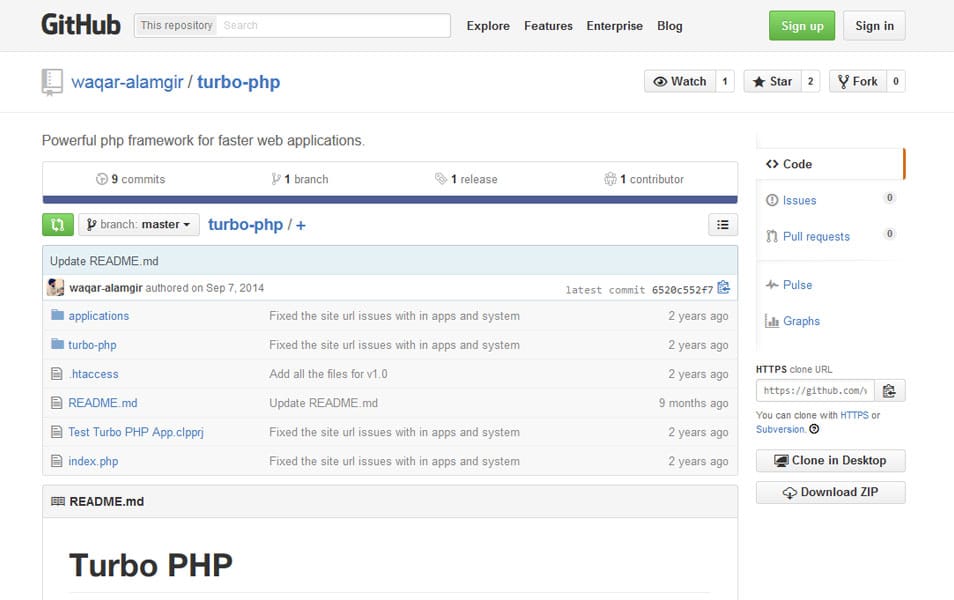Select the HTTPS clone URL field
The image size is (954, 600).
pyautogui.click(x=815, y=391)
